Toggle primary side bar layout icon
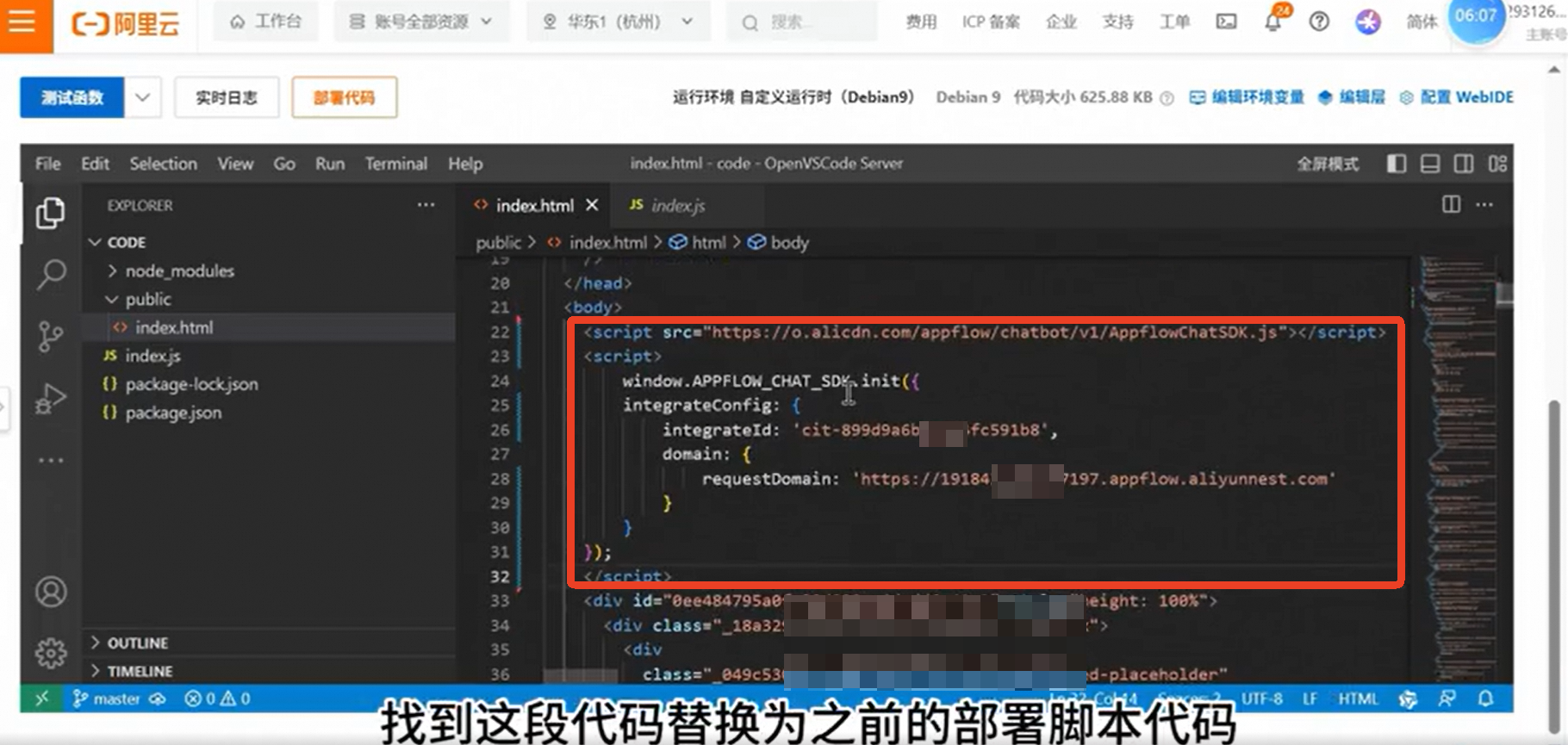This screenshot has height=745, width=1568. point(1397,164)
